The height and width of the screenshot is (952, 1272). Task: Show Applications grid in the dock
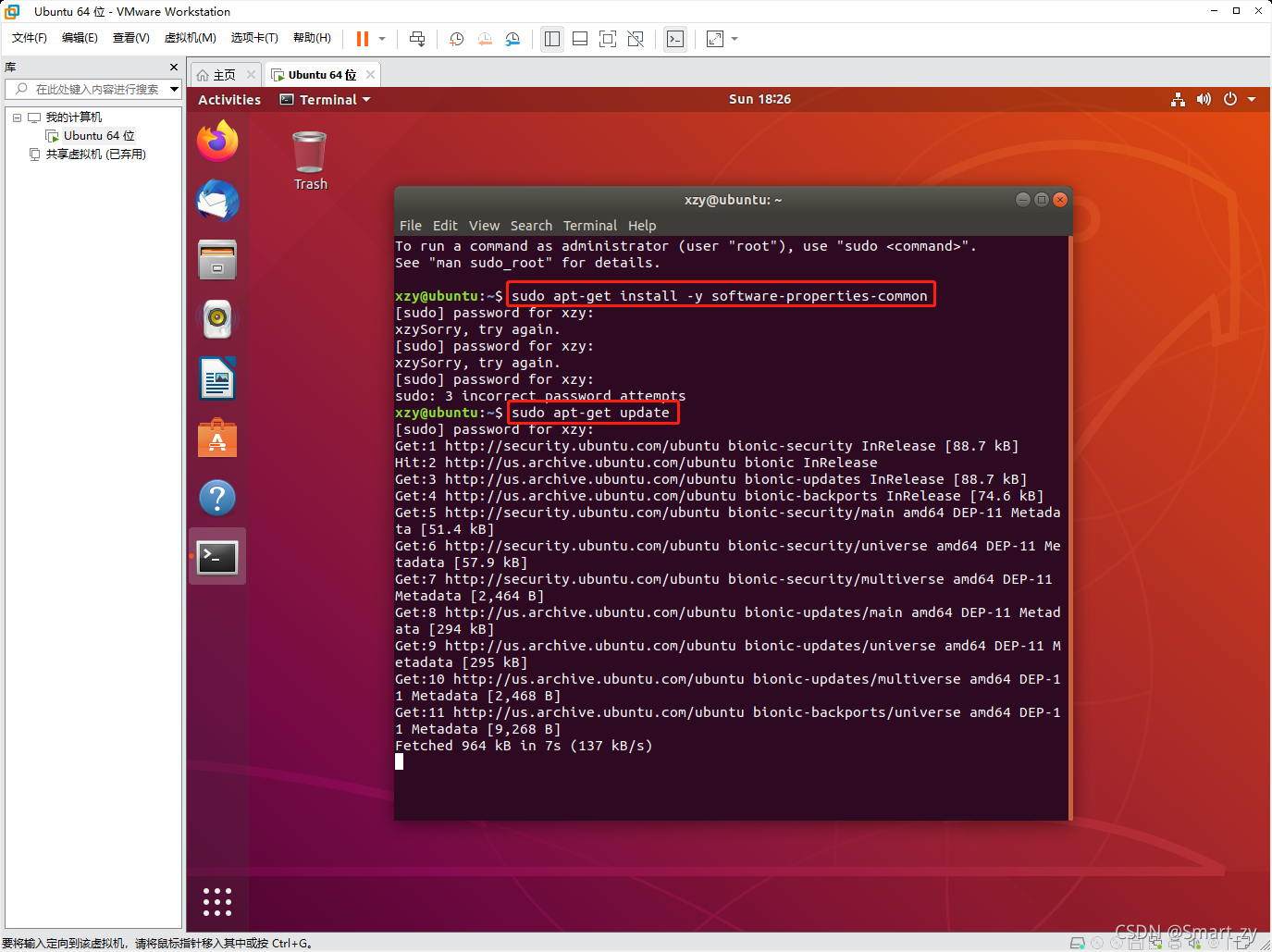[217, 902]
